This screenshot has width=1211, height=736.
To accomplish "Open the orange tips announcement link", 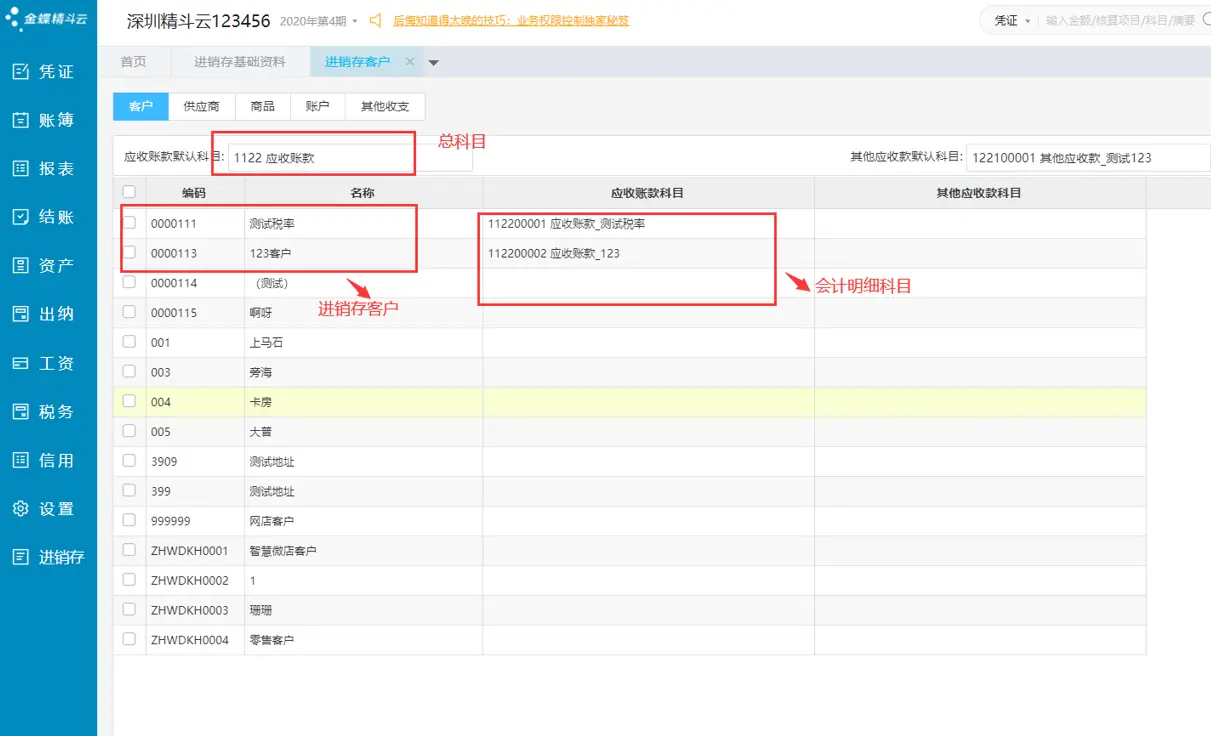I will pyautogui.click(x=510, y=21).
